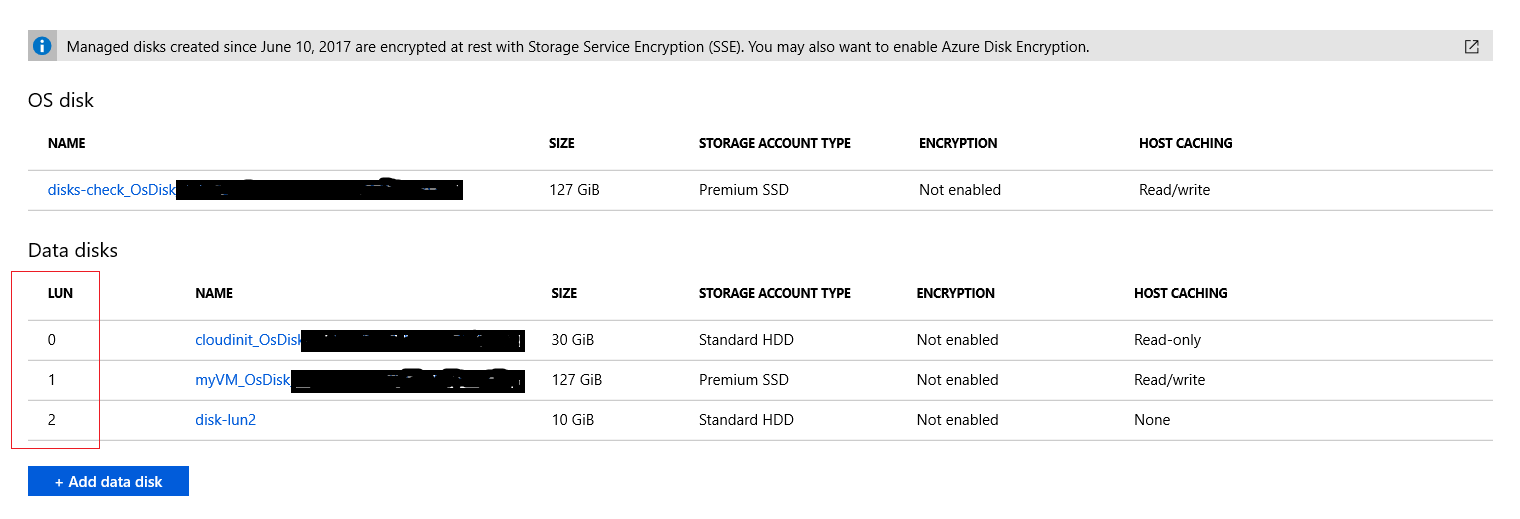Click the blue info icon in banner
1520x519 pixels.
point(41,46)
